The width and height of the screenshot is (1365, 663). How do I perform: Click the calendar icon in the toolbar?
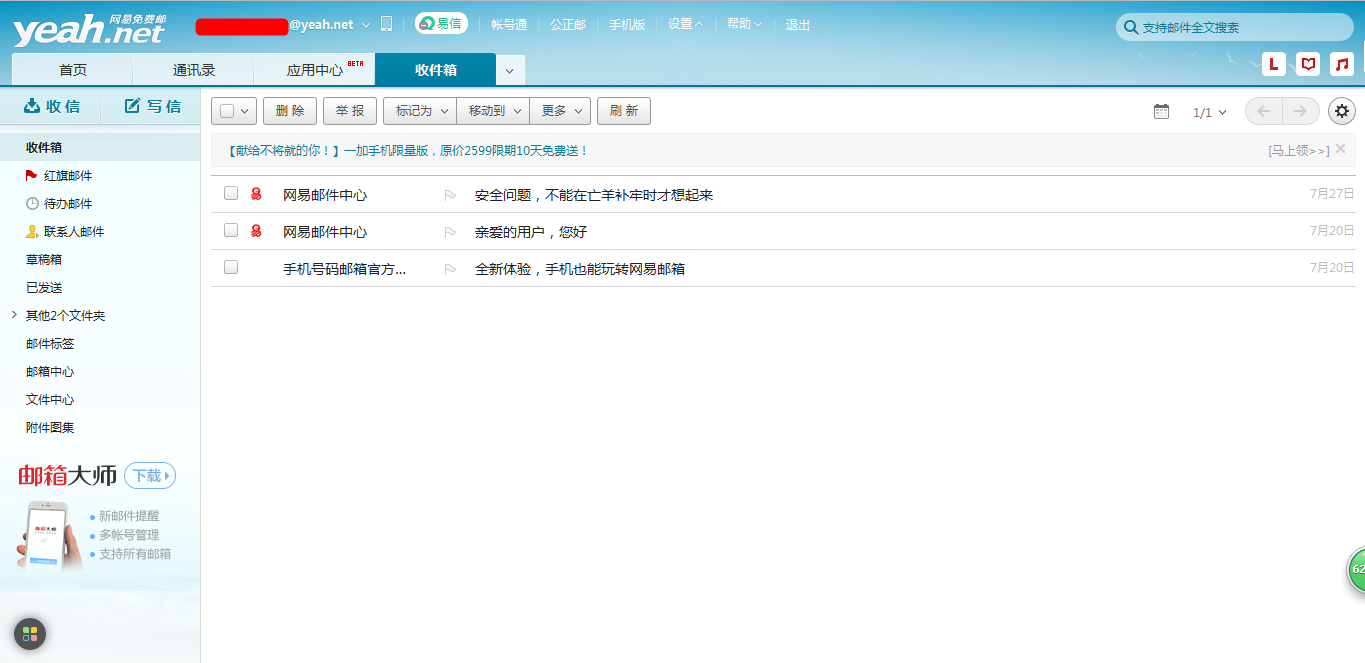[x=1161, y=111]
